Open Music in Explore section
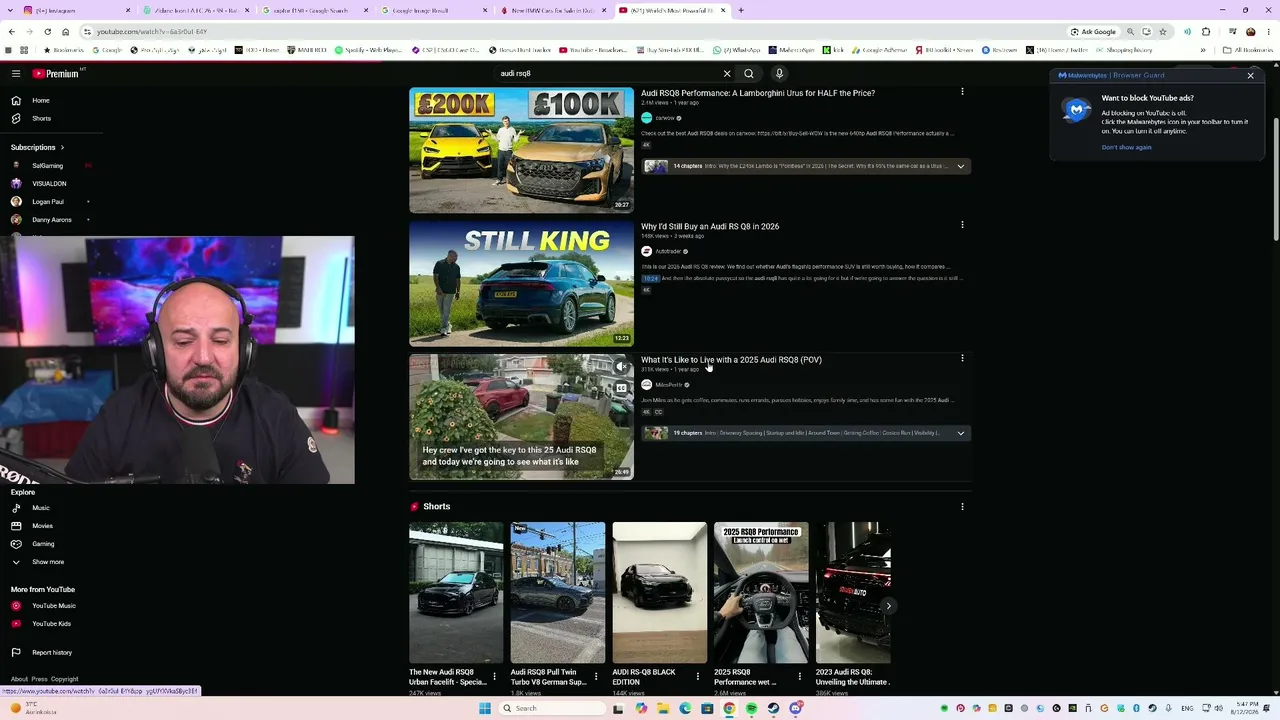The image size is (1280, 720). pos(40,508)
